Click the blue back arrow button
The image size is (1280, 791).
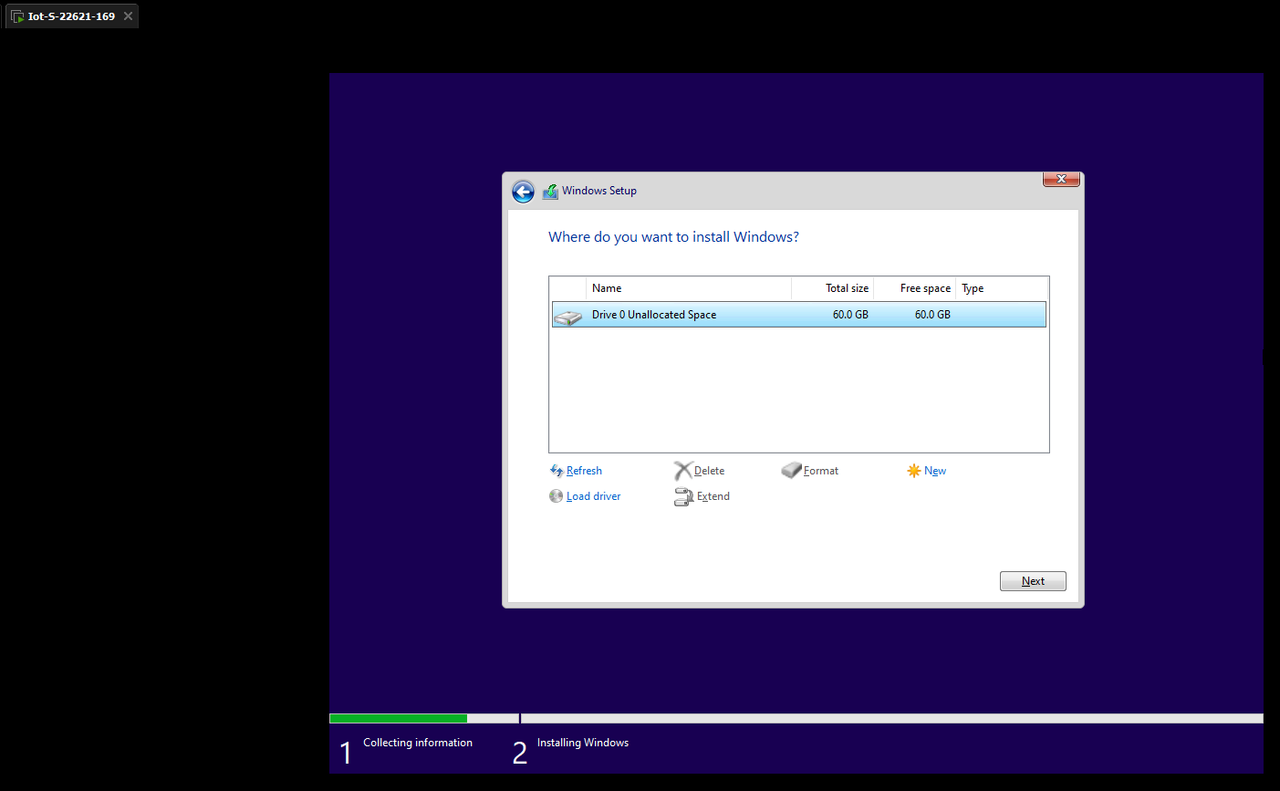click(x=523, y=192)
